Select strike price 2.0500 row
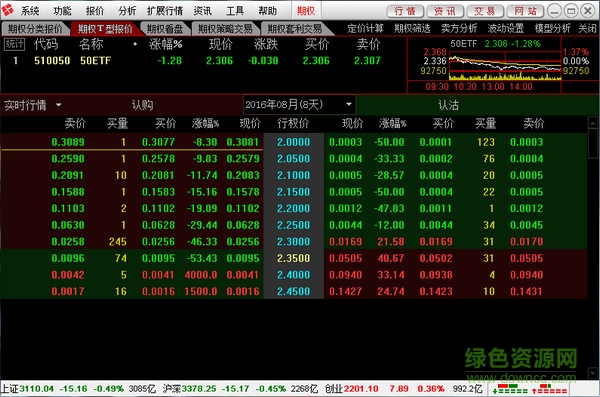 click(x=293, y=158)
